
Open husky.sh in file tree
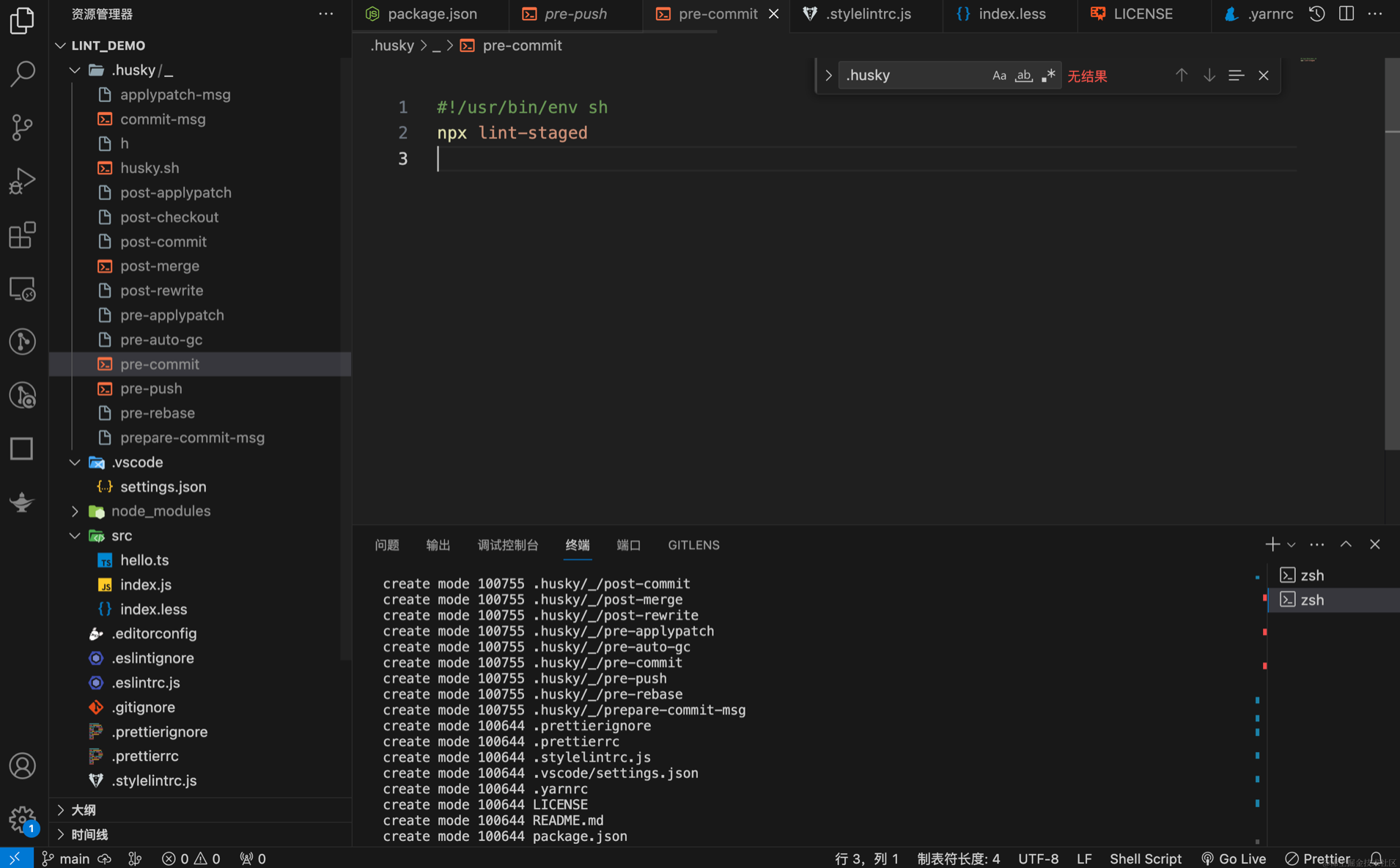tap(150, 168)
